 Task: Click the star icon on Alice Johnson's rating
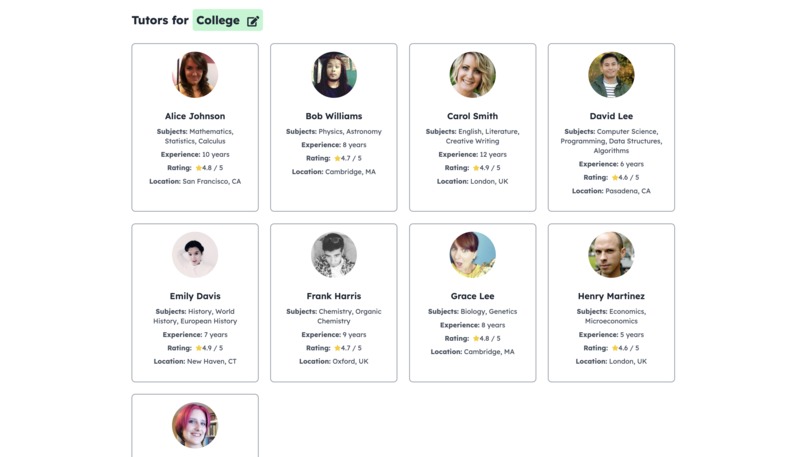(x=198, y=168)
